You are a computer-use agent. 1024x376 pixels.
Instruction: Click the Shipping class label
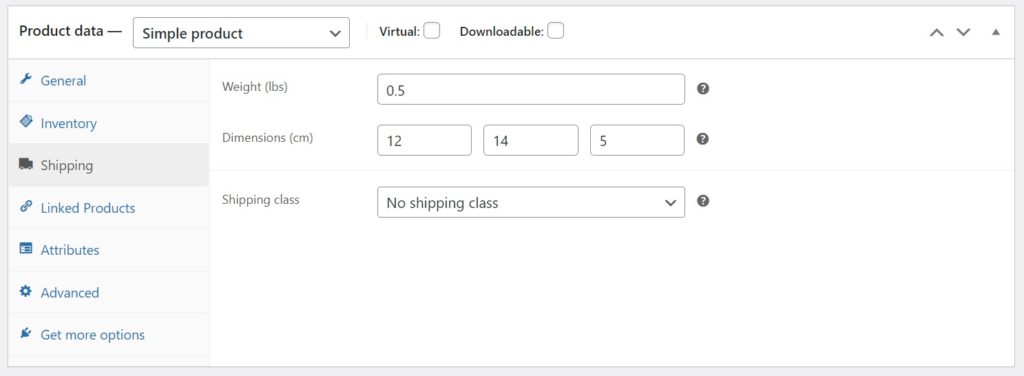(261, 200)
